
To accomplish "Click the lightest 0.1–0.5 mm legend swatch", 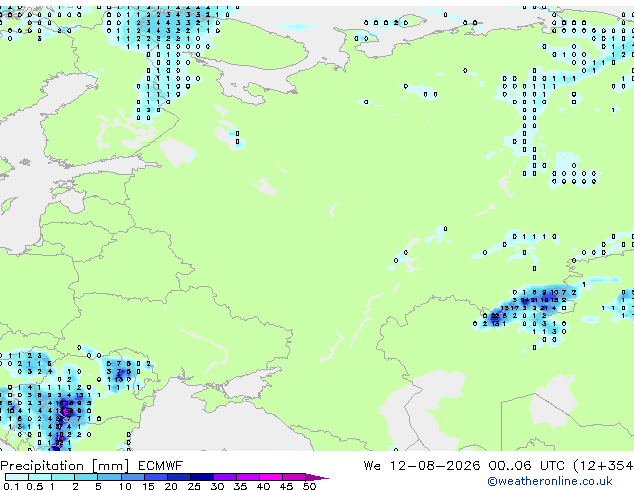I will (x=17, y=477).
